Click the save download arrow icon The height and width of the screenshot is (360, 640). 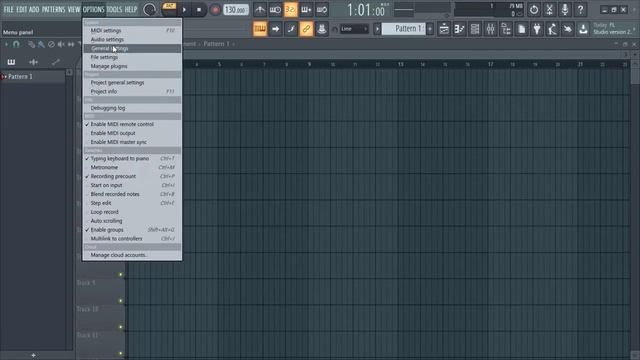coord(583,29)
